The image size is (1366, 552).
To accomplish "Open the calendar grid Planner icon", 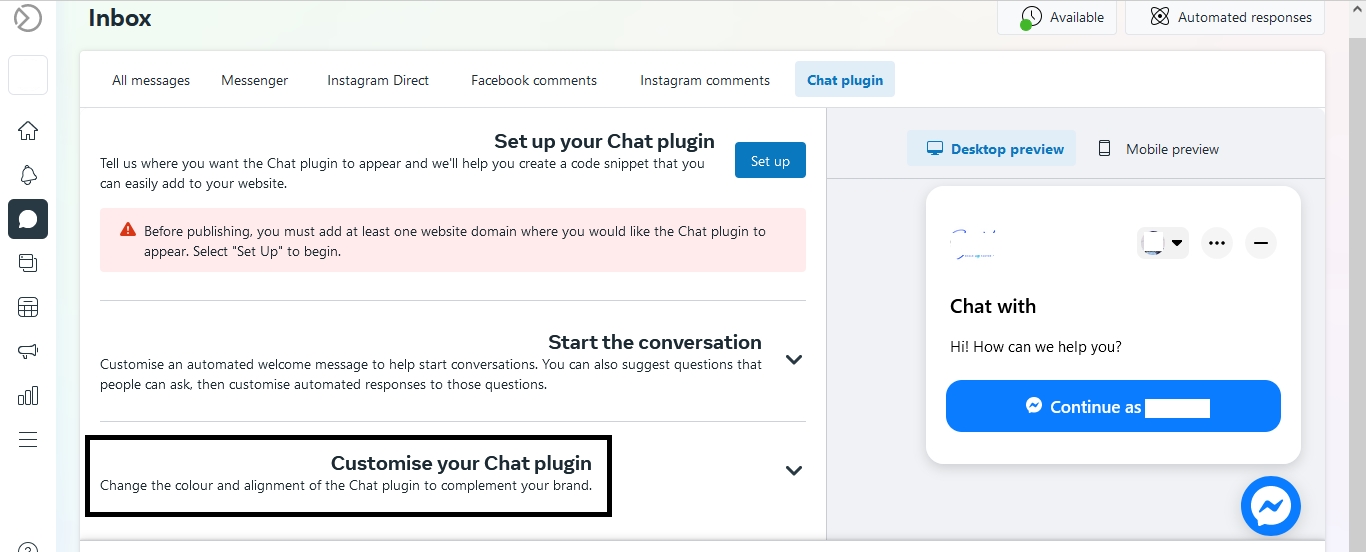I will 28,307.
